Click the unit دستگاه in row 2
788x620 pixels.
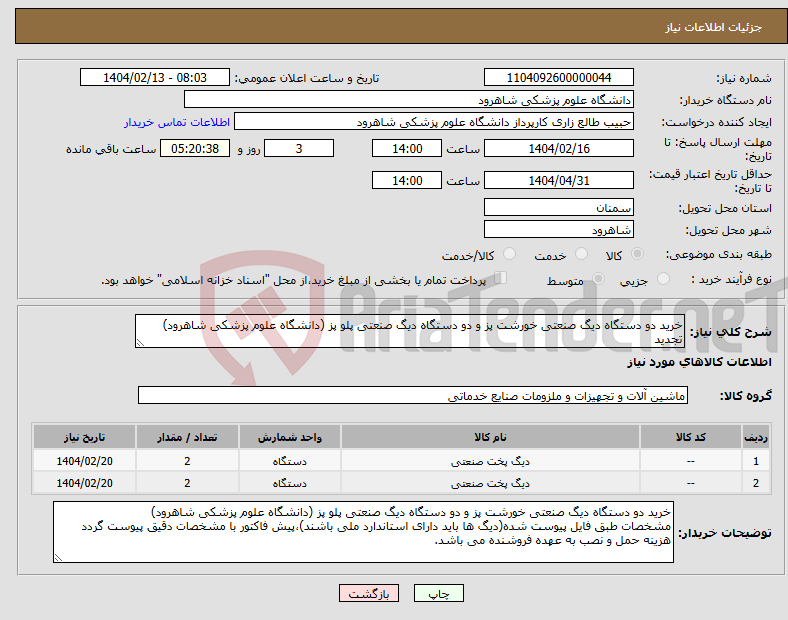pos(289,483)
